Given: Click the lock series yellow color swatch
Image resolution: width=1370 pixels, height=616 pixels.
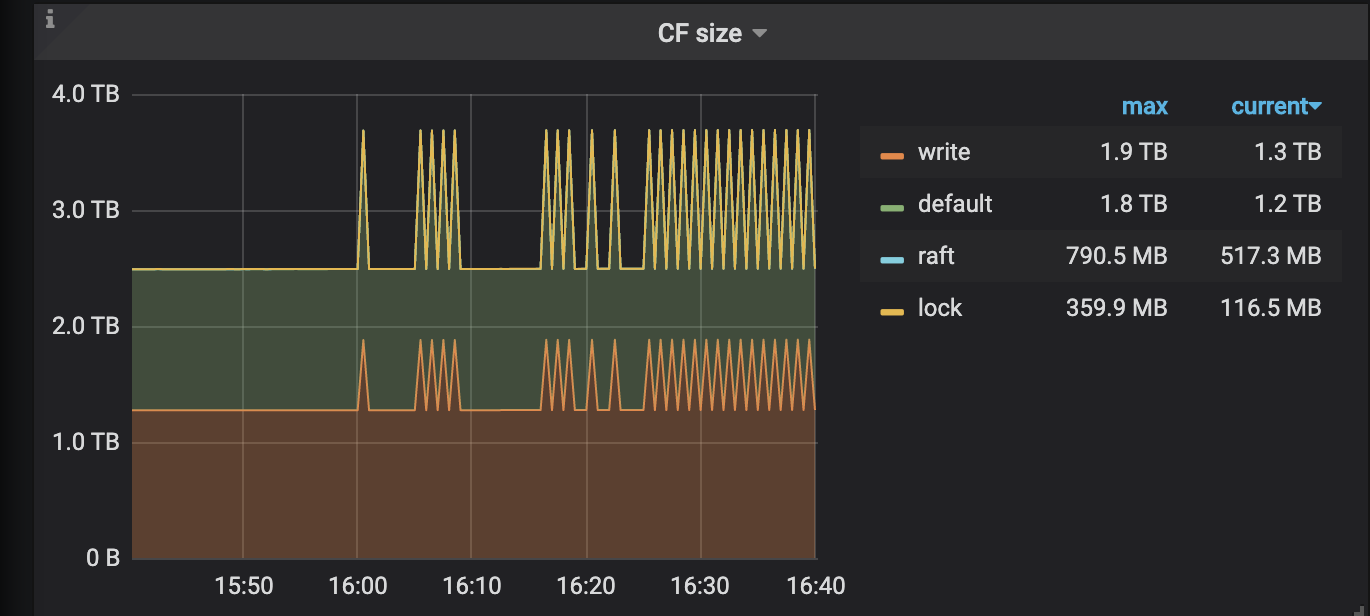Looking at the screenshot, I should [892, 310].
